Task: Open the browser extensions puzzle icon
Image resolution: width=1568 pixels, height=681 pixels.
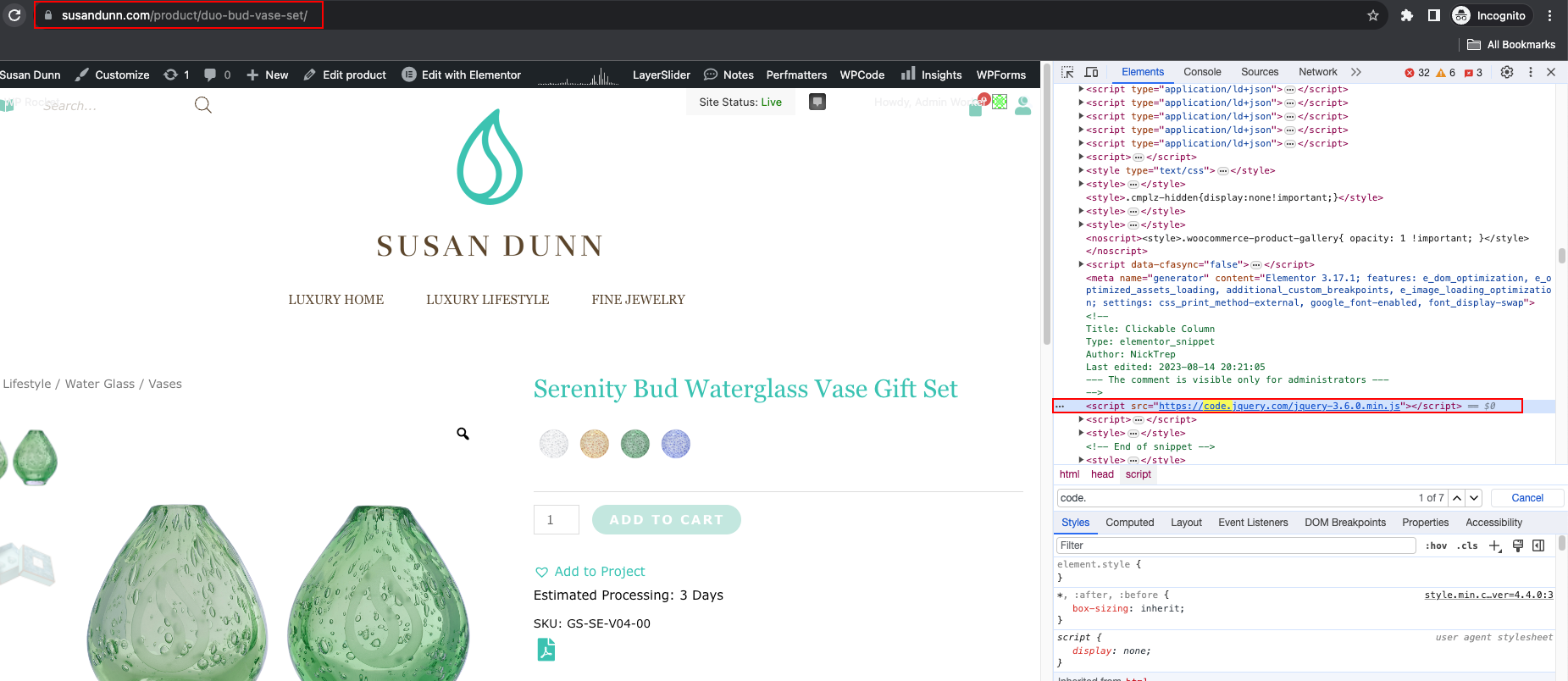Action: [1407, 15]
